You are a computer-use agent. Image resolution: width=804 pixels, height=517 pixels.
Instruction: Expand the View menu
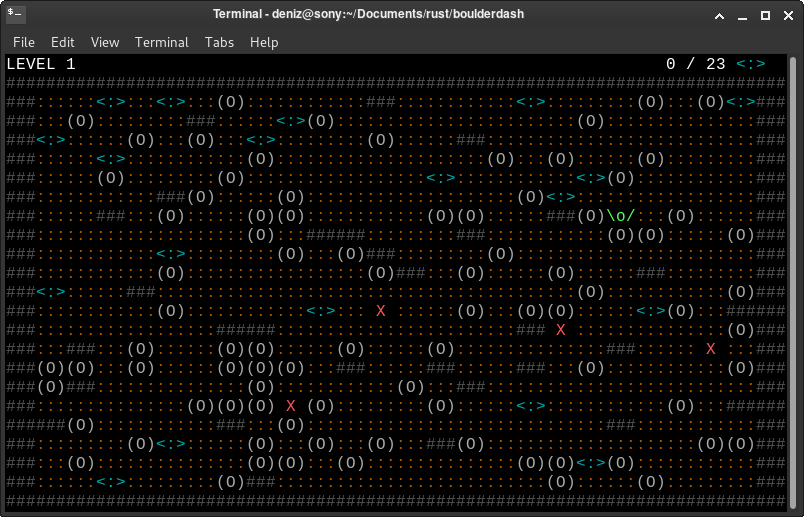pyautogui.click(x=105, y=42)
